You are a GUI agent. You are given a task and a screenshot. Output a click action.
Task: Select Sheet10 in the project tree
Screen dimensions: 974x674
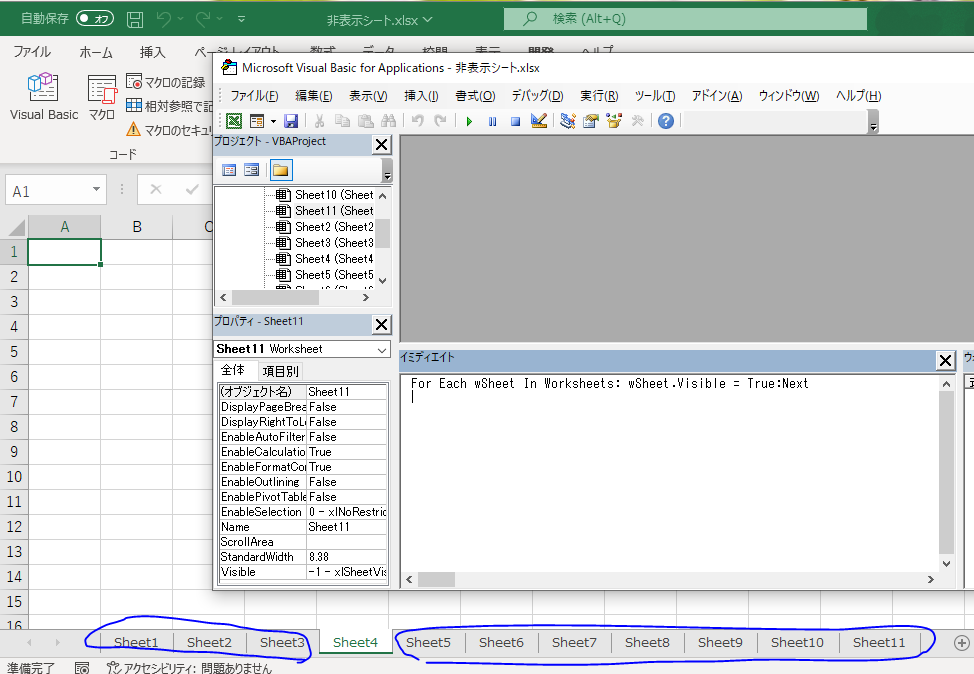pyautogui.click(x=325, y=194)
